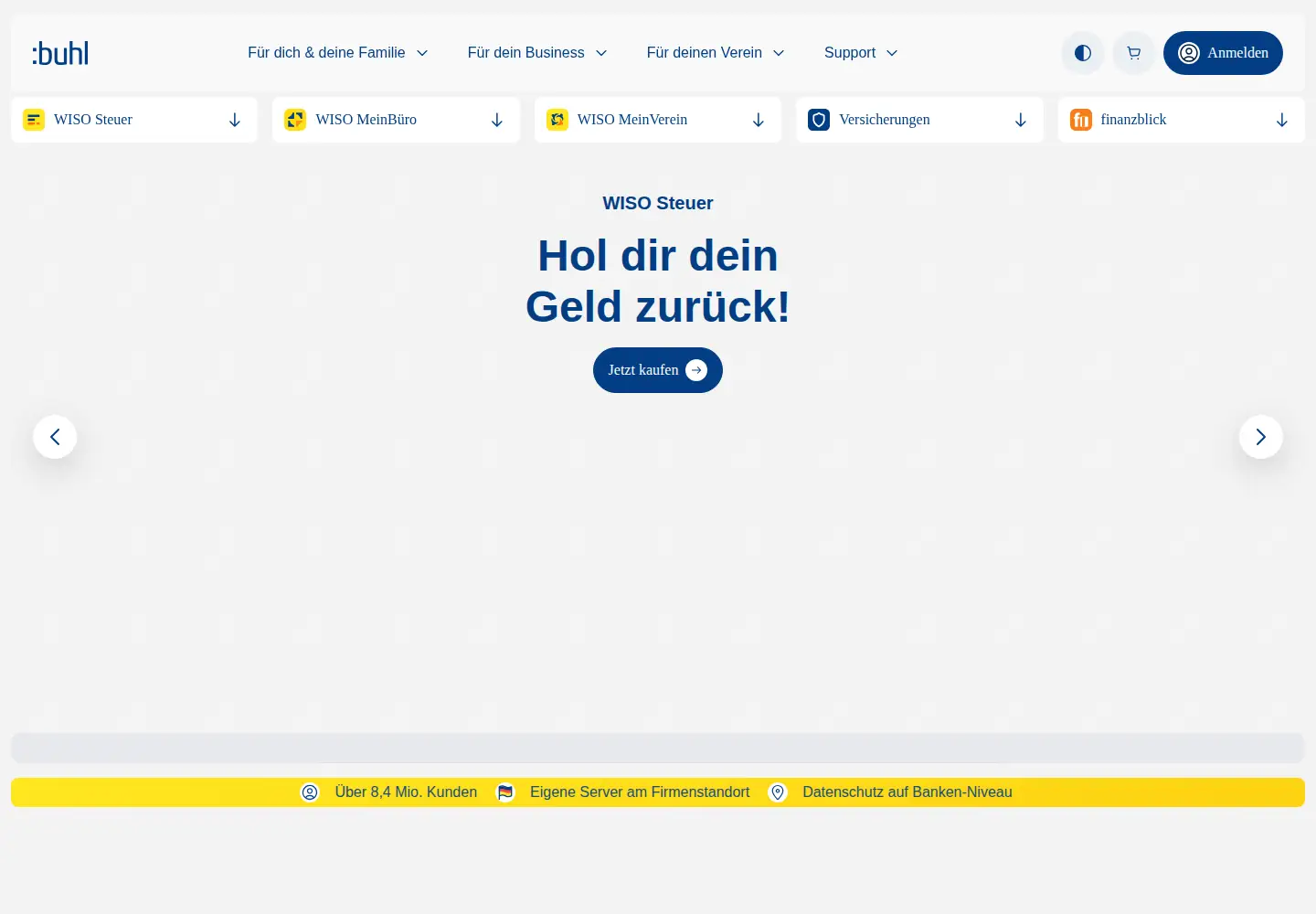Go to next carousel slide
Image resolution: width=1316 pixels, height=914 pixels.
[1261, 437]
